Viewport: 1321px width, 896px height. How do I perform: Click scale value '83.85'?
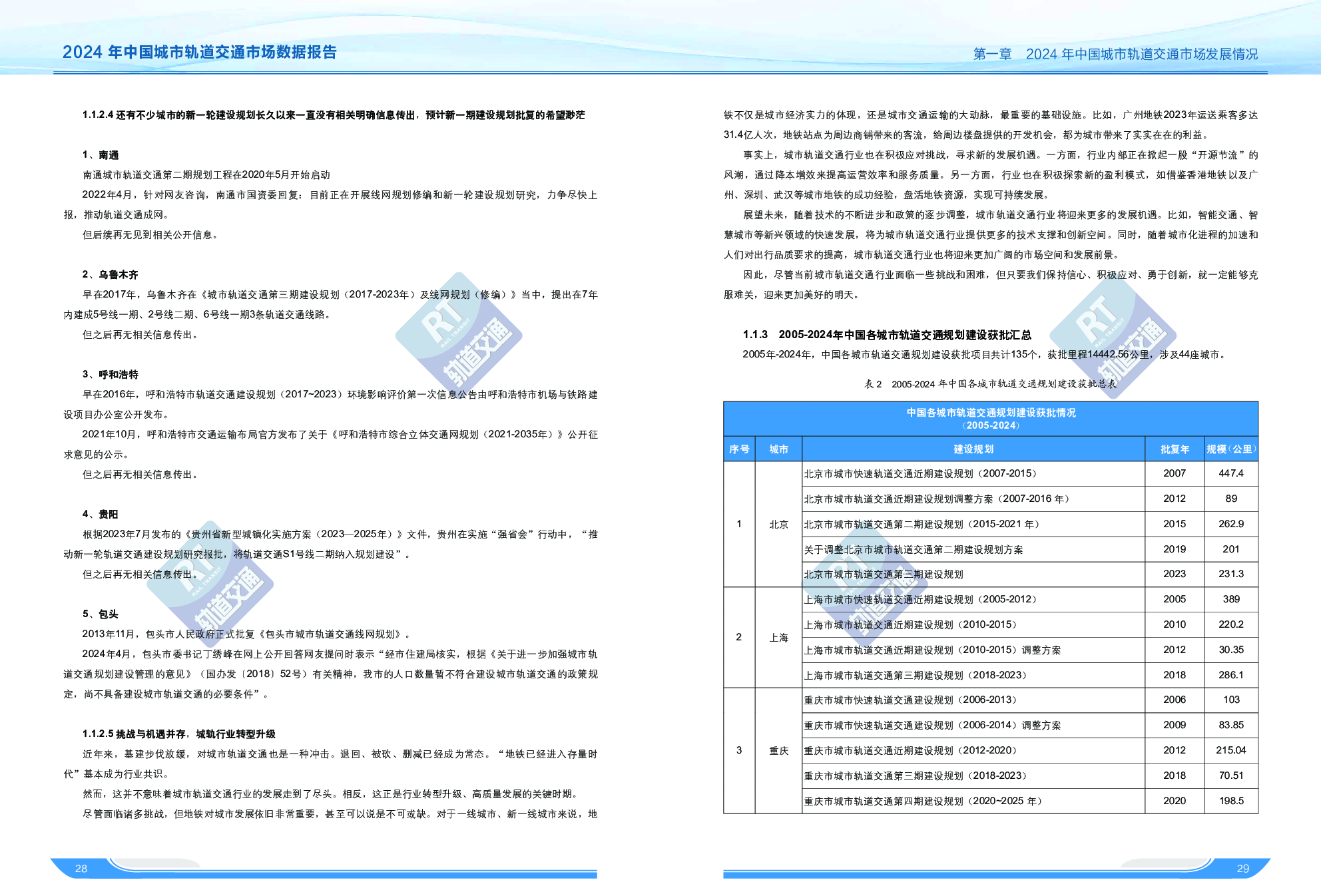click(x=1231, y=725)
